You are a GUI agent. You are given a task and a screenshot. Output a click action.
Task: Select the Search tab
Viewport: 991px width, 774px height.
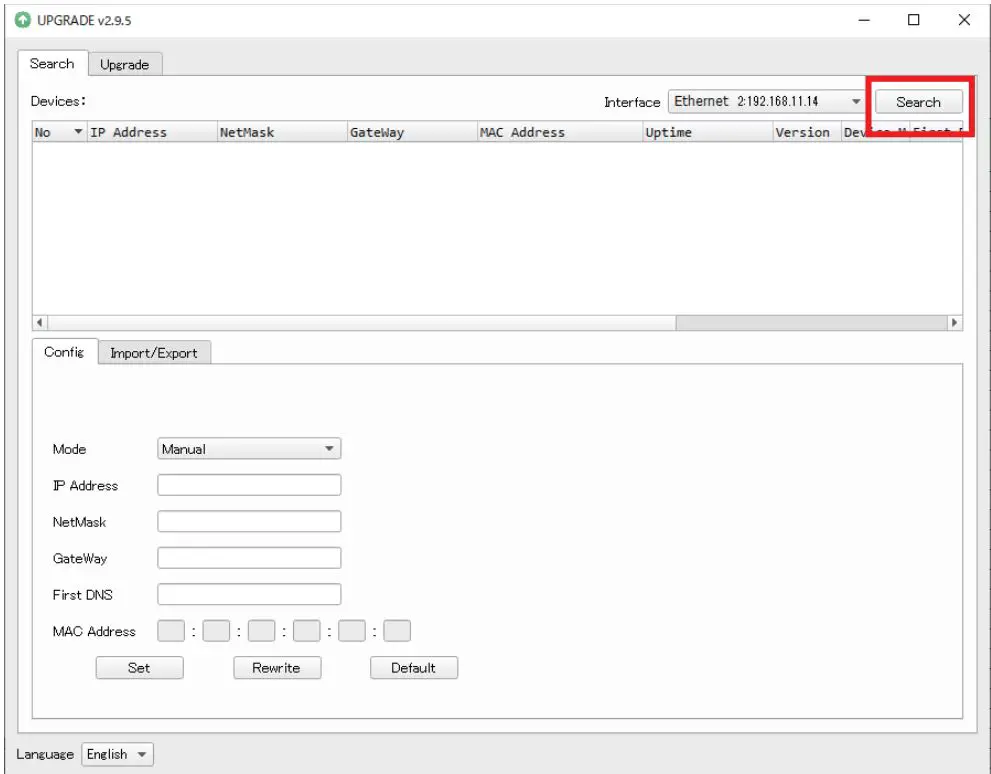(x=52, y=63)
